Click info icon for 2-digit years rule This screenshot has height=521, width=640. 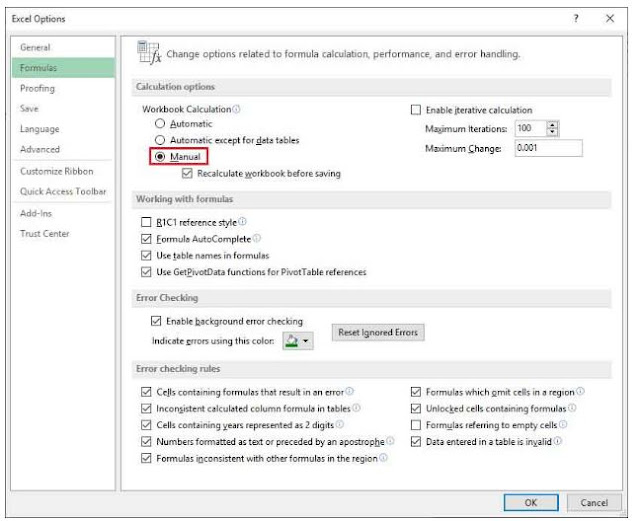coord(340,424)
